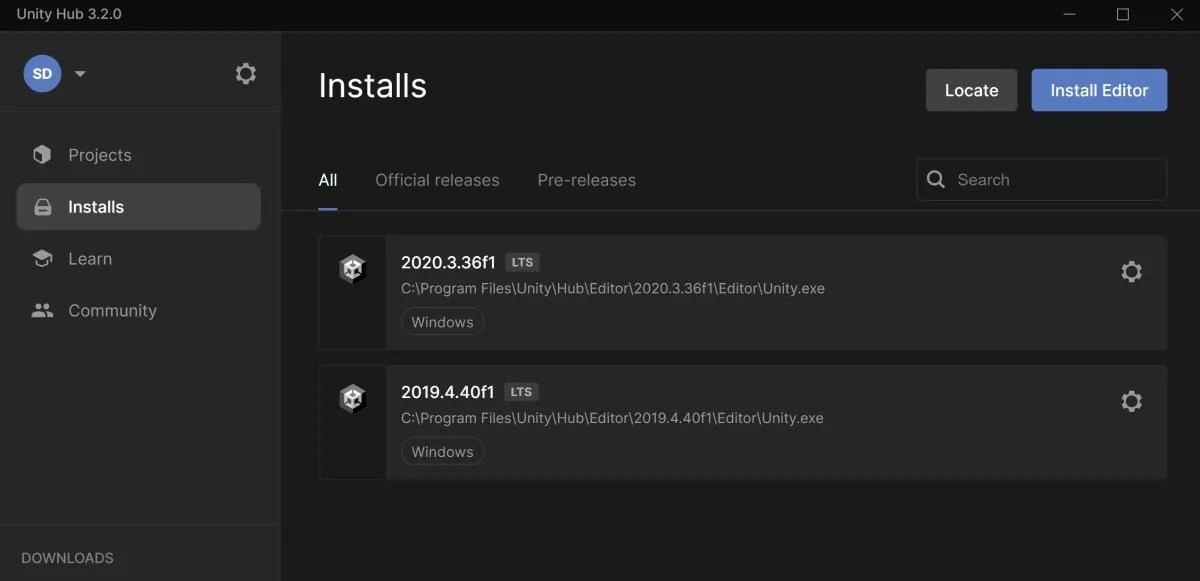Viewport: 1200px width, 581px height.
Task: Click the SD profile avatar
Action: coord(42,73)
